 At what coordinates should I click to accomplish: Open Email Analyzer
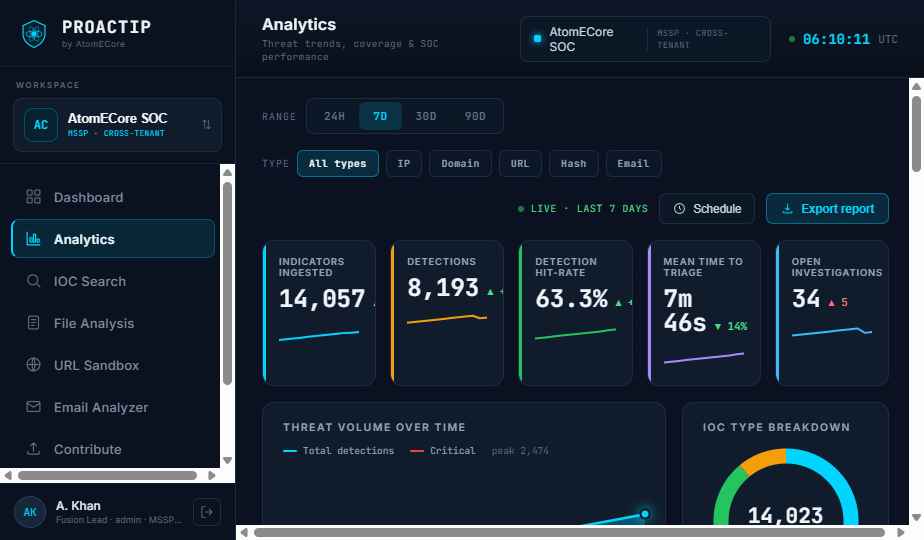pyautogui.click(x=113, y=407)
